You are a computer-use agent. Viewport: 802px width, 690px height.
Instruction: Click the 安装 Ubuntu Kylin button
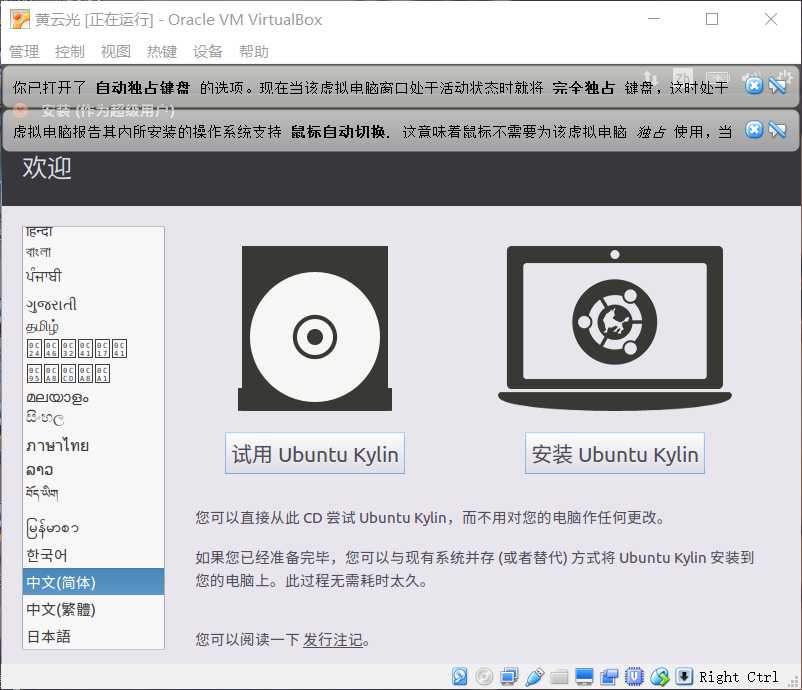(x=615, y=454)
